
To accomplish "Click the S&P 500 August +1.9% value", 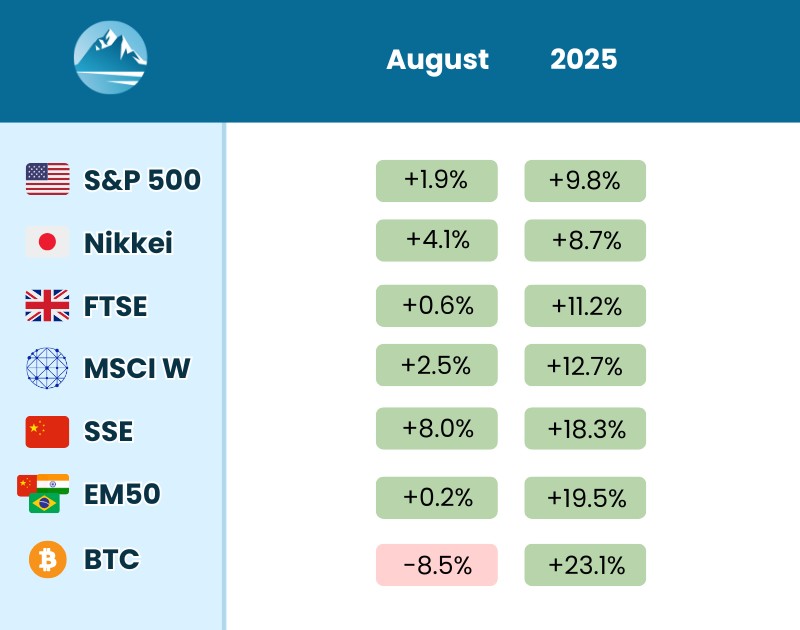I will tap(437, 181).
